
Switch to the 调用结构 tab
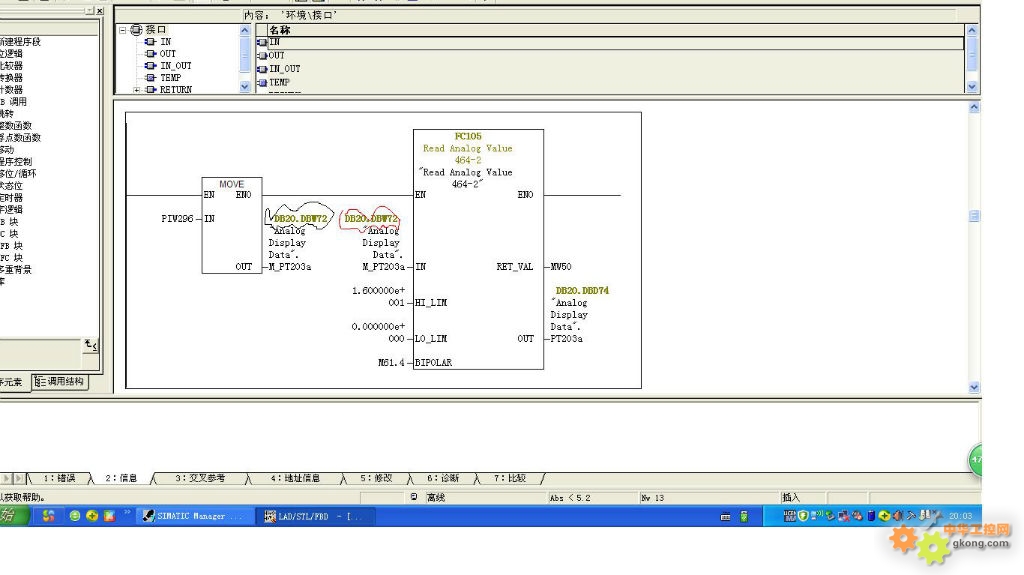tap(60, 382)
